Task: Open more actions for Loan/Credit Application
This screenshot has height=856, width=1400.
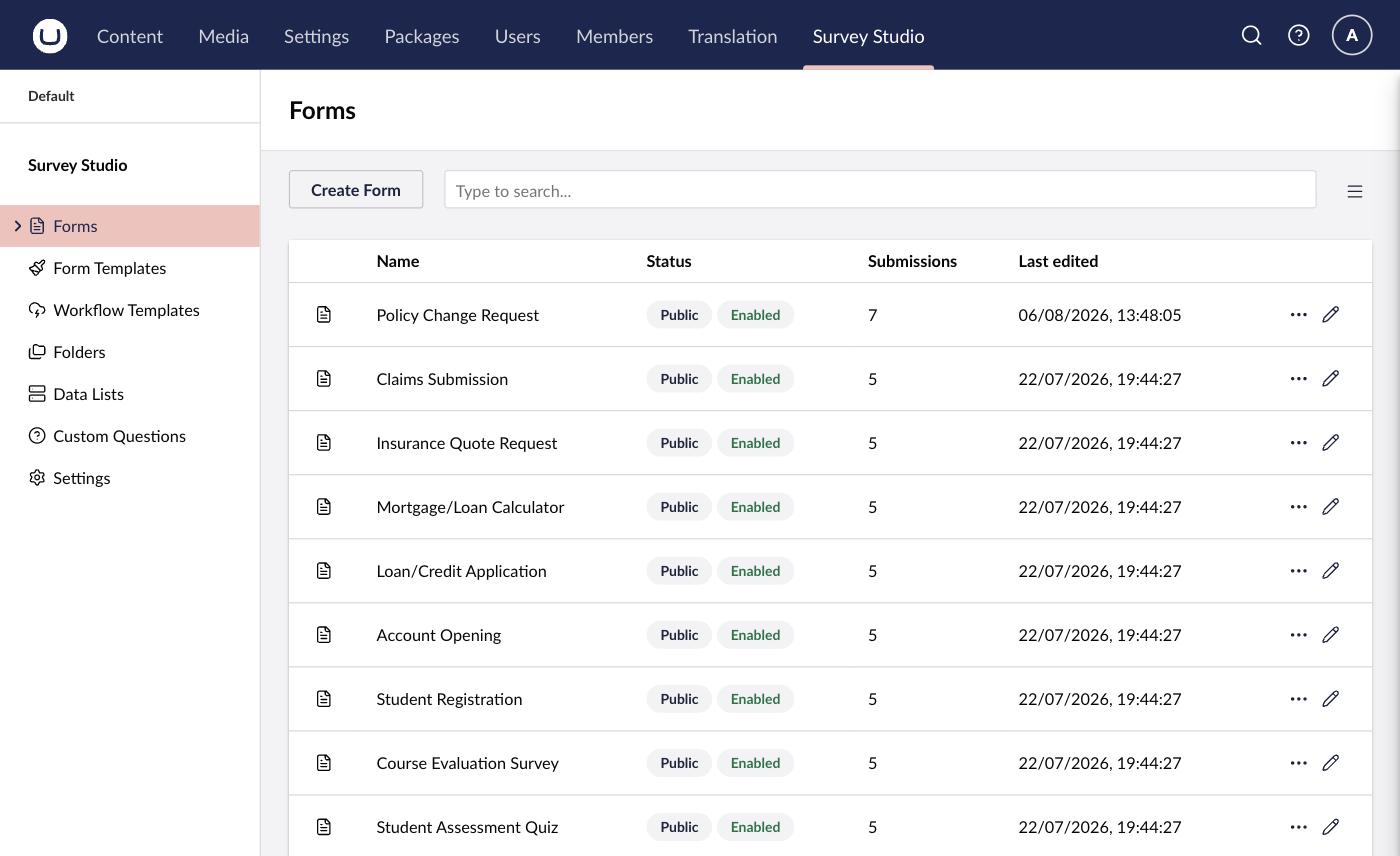Action: click(1298, 571)
